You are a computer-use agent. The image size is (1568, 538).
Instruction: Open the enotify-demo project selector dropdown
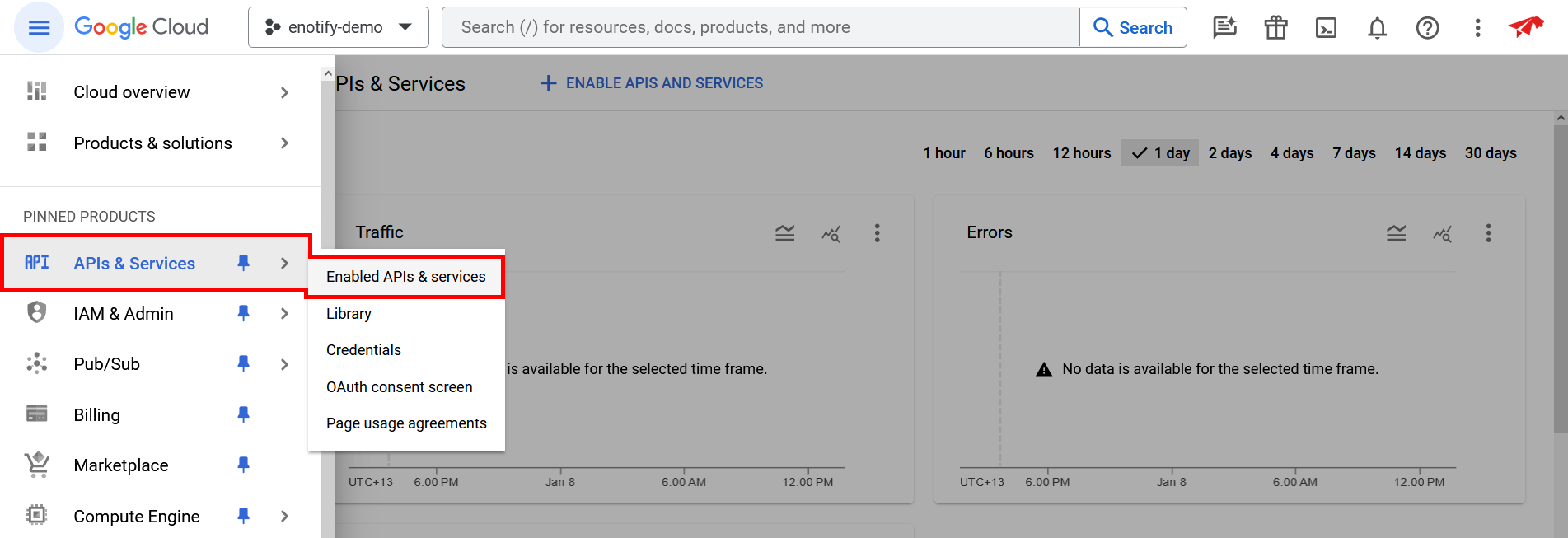pos(338,27)
